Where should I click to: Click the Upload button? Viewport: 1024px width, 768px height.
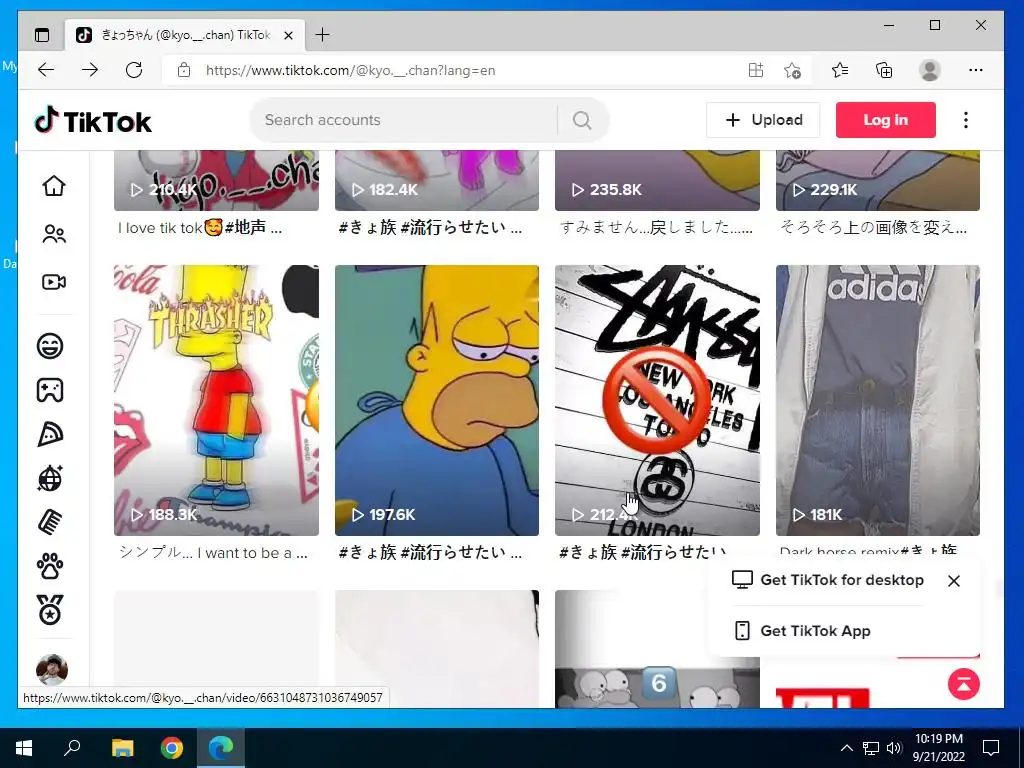(x=763, y=120)
